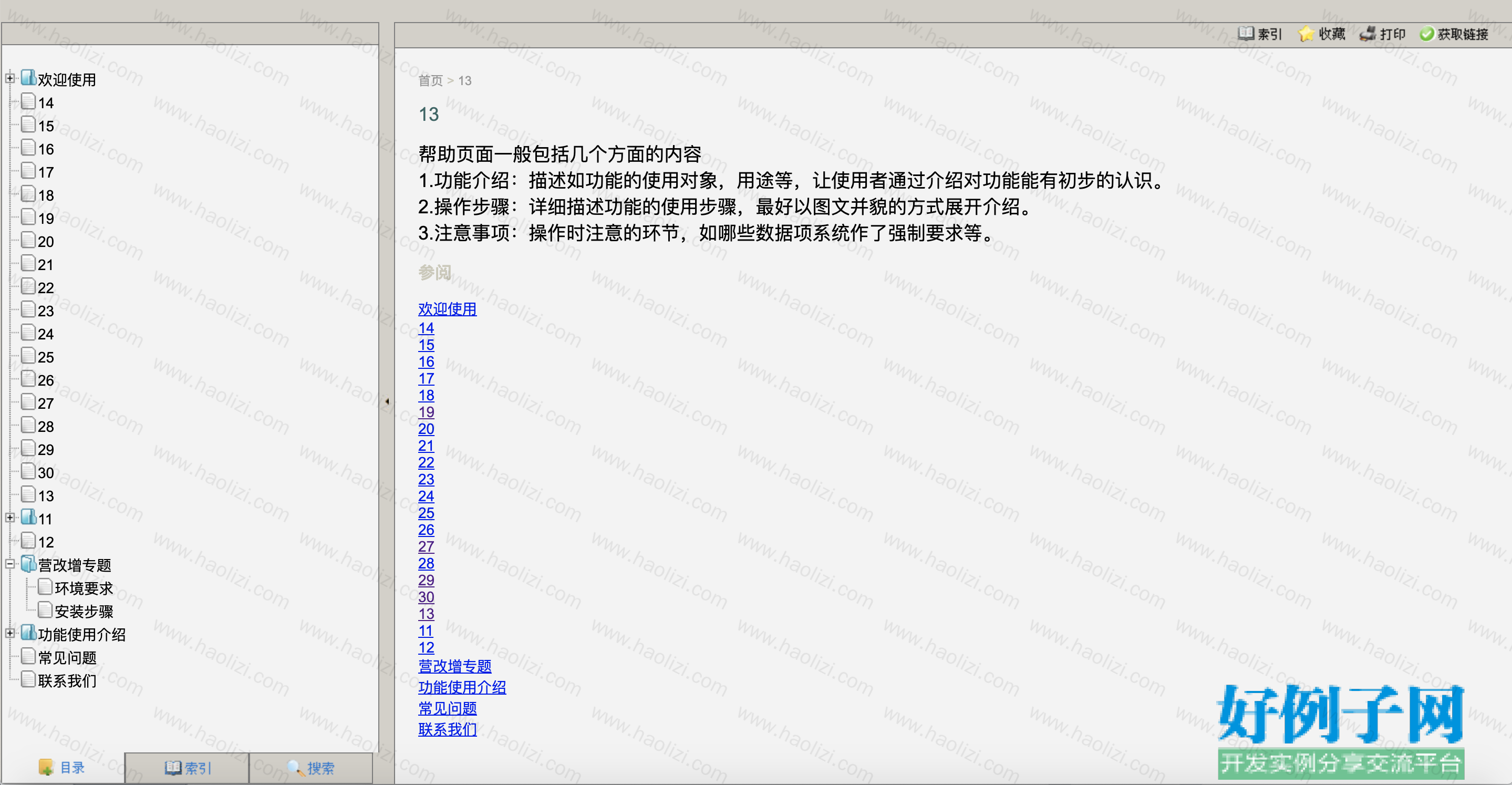Click the book icon beside tree item 11
This screenshot has height=785, width=1512.
pyautogui.click(x=28, y=517)
